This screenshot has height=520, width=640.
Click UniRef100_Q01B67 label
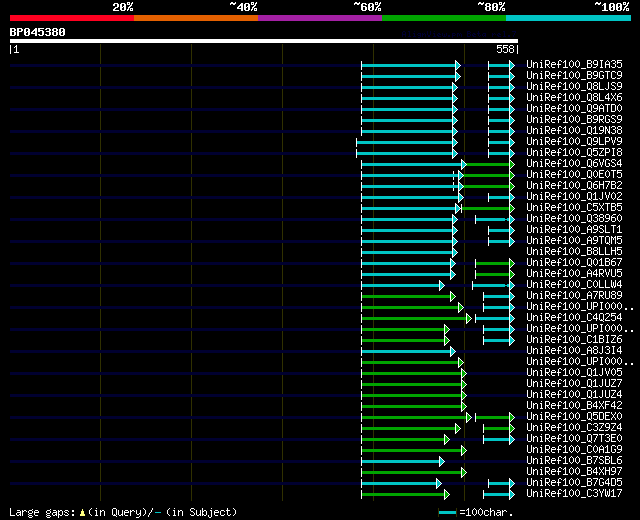click(x=574, y=263)
